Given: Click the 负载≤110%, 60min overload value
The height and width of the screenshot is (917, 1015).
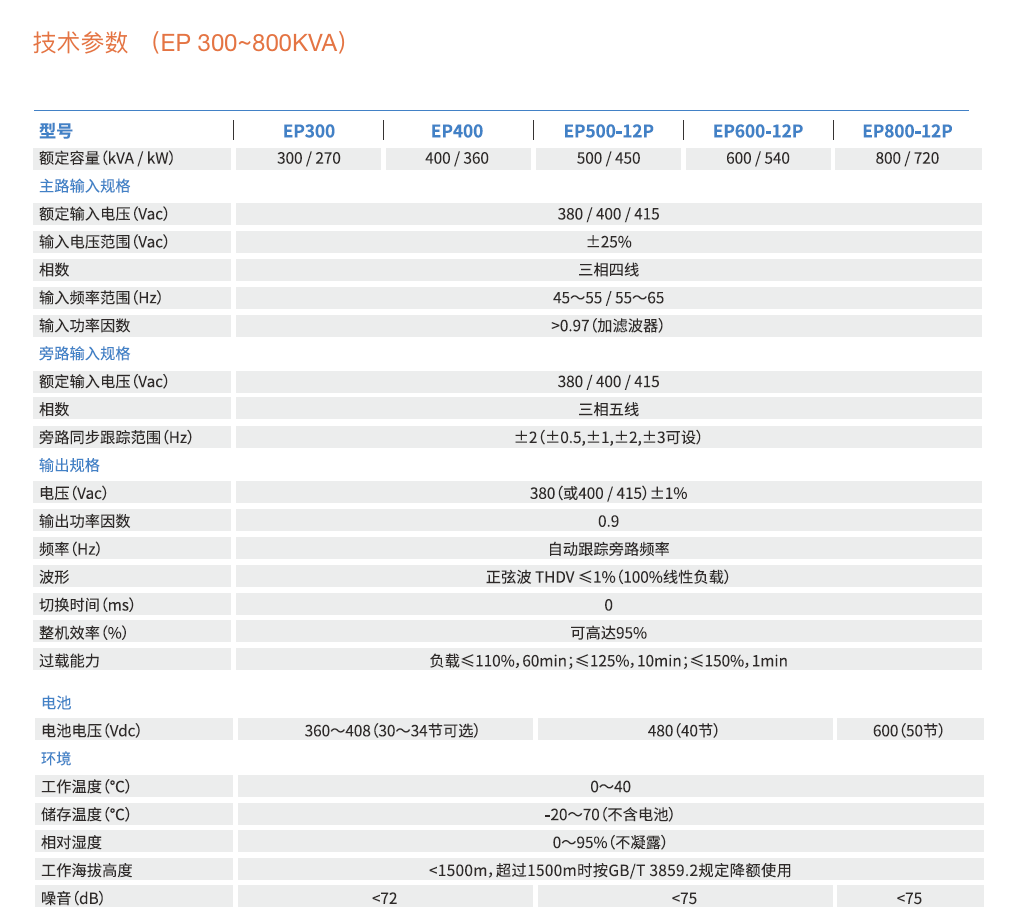Looking at the screenshot, I should tap(608, 661).
